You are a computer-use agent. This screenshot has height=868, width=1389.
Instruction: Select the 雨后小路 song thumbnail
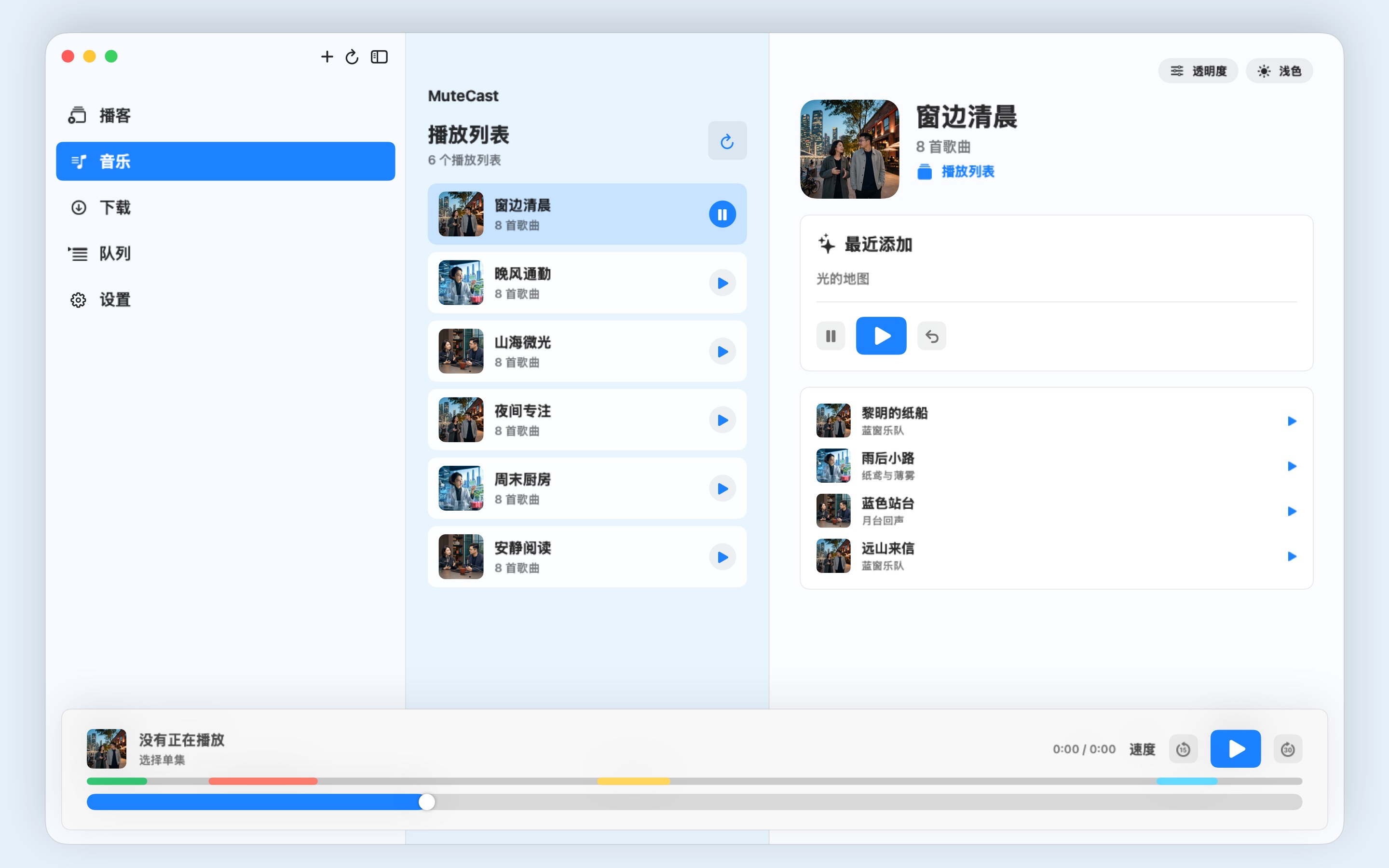pos(833,465)
